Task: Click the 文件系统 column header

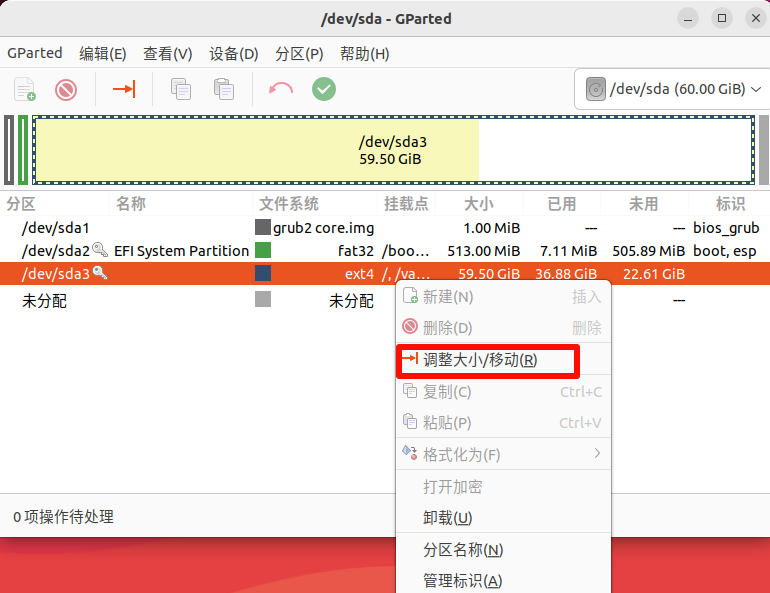Action: click(289, 204)
